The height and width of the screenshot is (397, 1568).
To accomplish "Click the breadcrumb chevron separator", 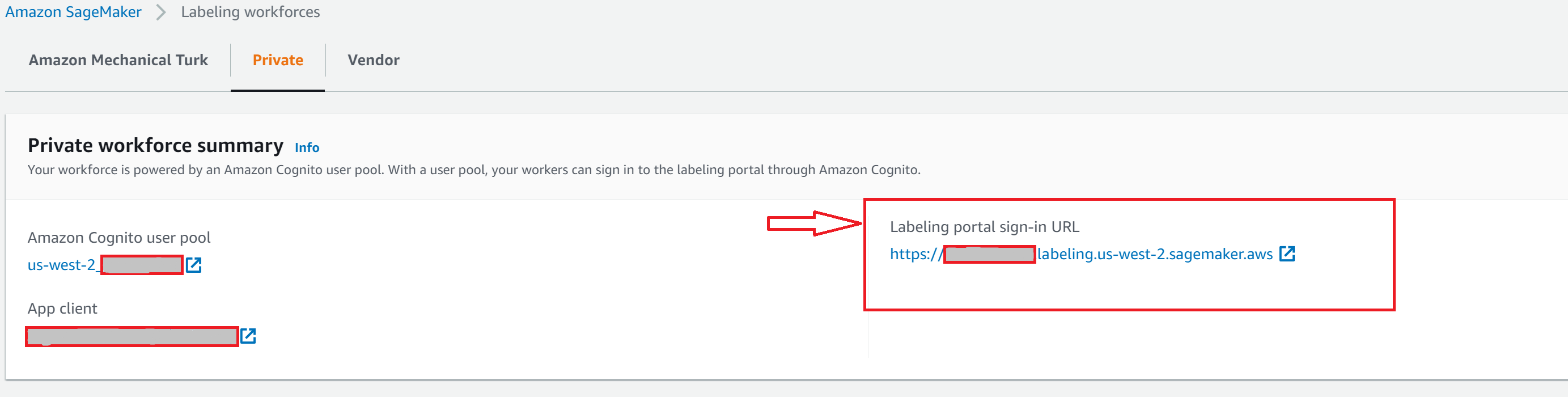I will 160,12.
